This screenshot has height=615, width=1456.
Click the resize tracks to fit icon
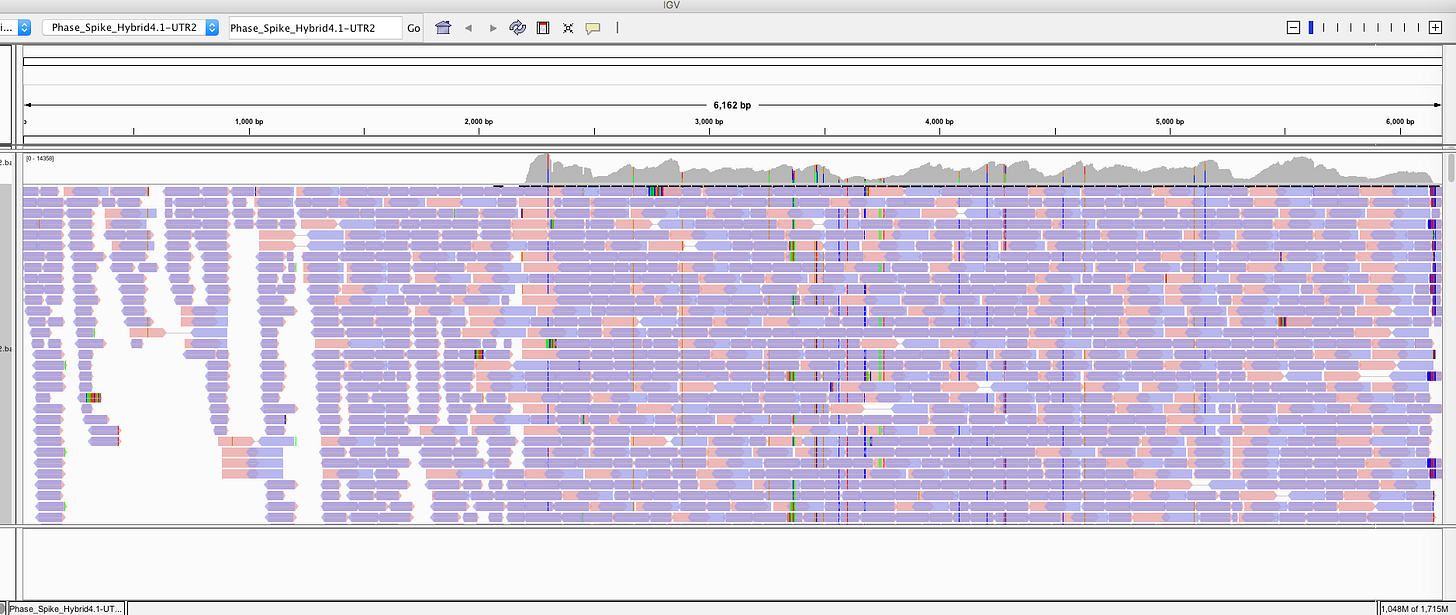coord(568,28)
